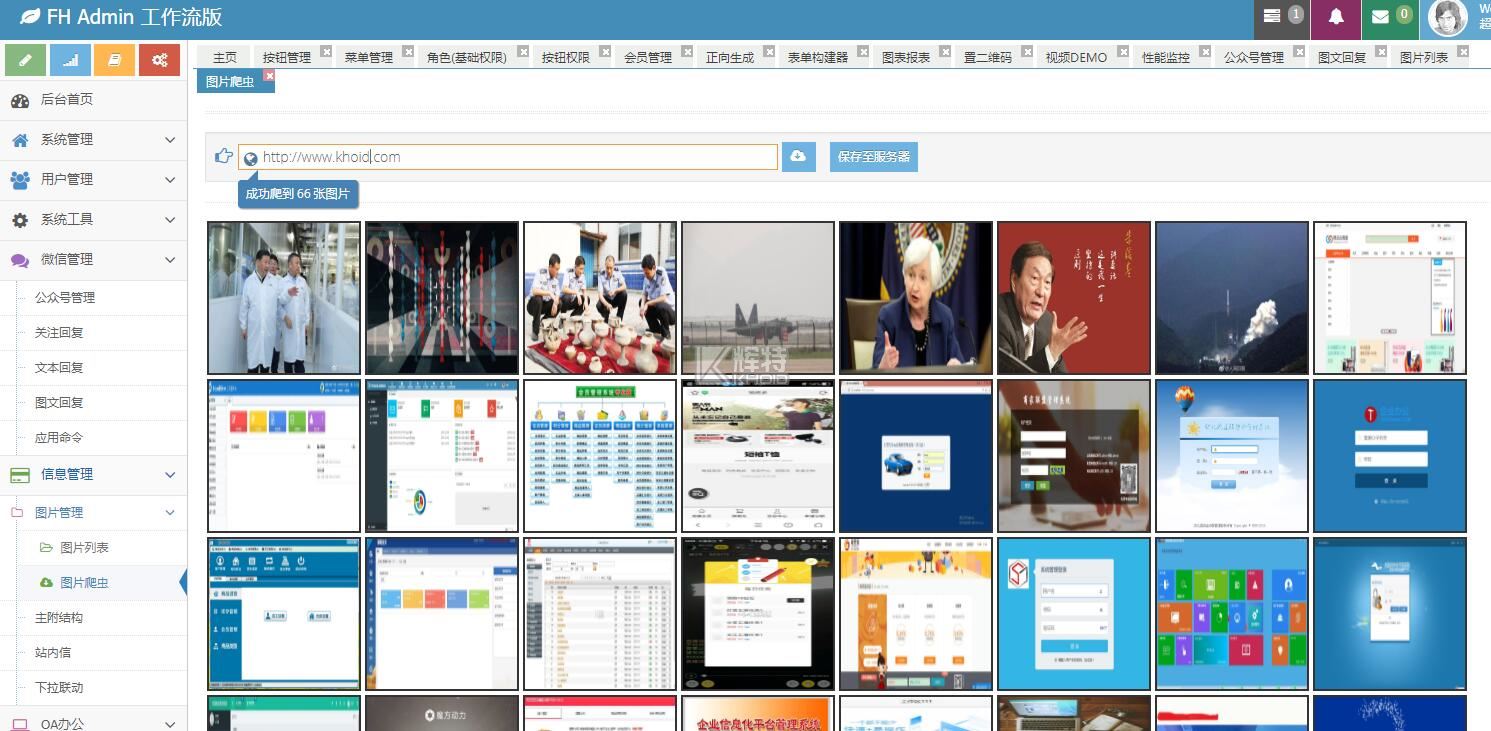Click the red gears shortcut button
Viewport: 1491px width, 731px height.
(159, 59)
